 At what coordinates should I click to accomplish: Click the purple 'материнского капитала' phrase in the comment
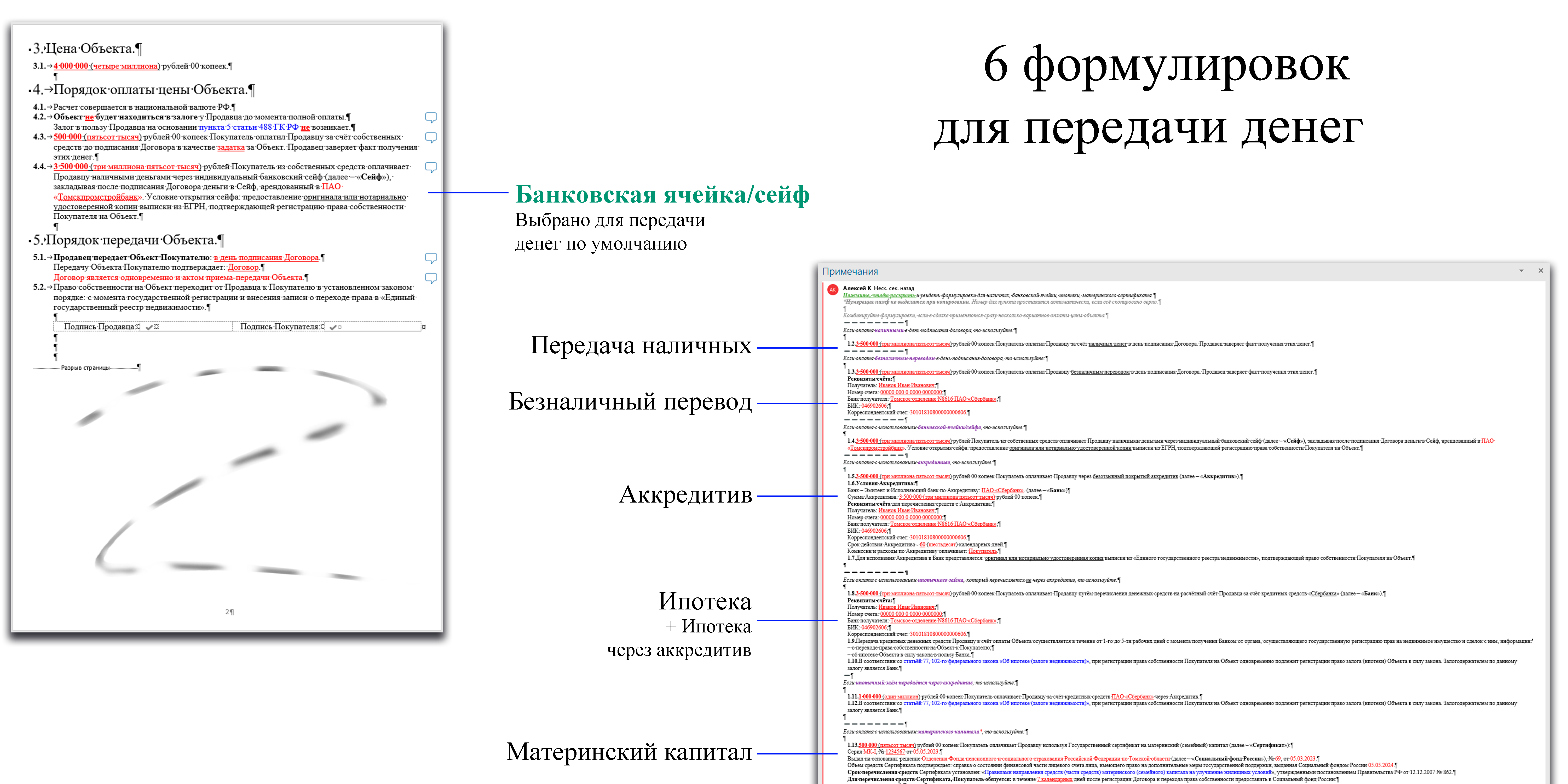949,732
